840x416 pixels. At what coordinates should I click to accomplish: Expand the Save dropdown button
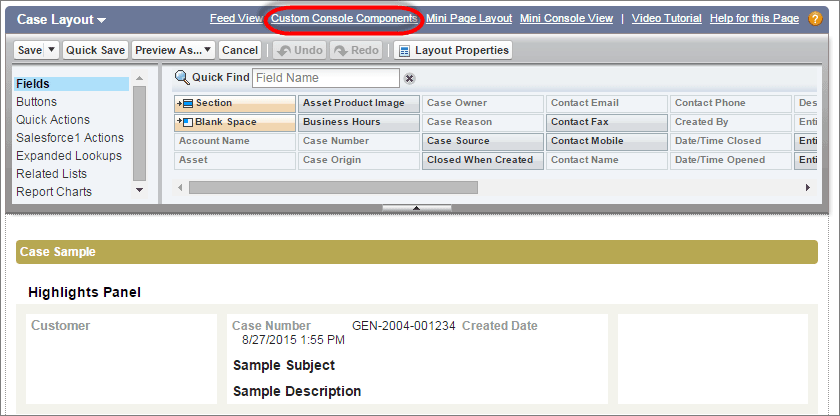pyautogui.click(x=36, y=50)
